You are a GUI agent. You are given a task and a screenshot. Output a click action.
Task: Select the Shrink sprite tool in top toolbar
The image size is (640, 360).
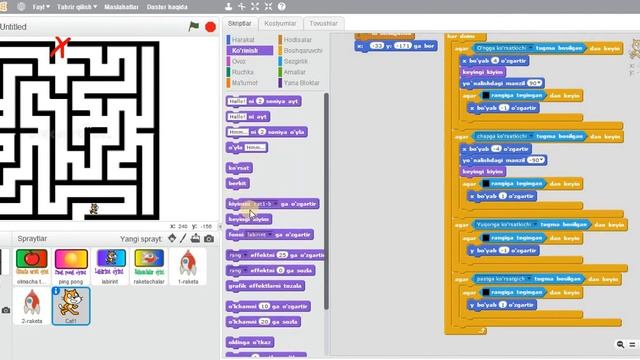(268, 7)
